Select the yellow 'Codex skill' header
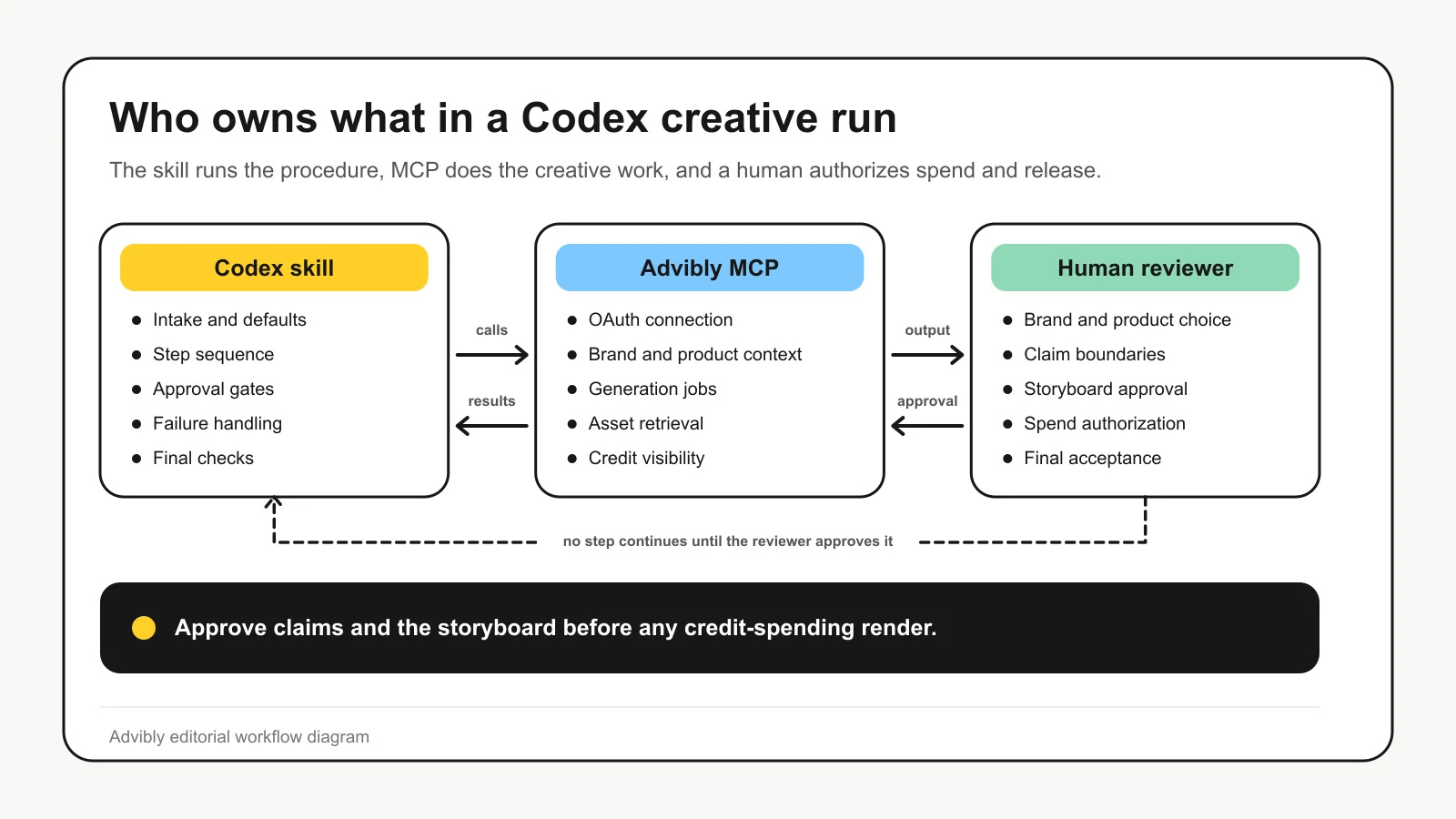This screenshot has width=1456, height=819. click(274, 268)
